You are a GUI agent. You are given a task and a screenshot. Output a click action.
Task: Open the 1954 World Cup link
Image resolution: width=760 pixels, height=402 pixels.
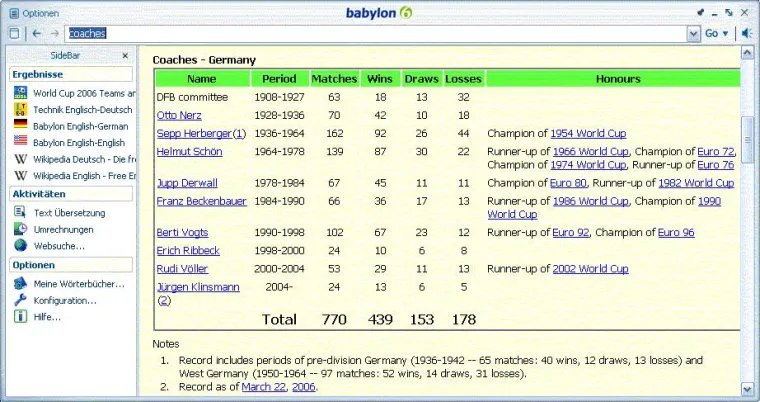click(x=588, y=133)
